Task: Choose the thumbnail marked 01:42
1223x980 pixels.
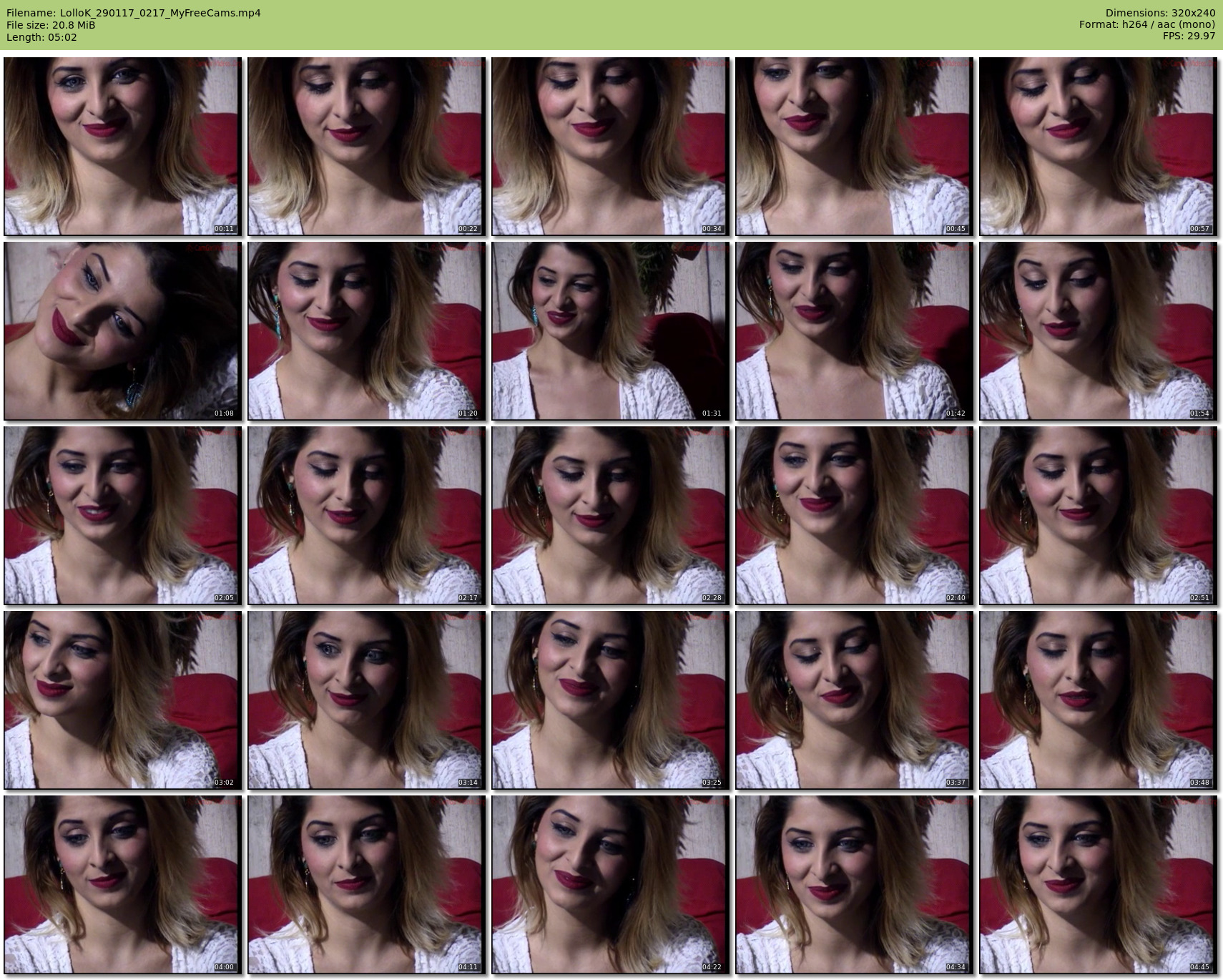Action: (x=854, y=331)
